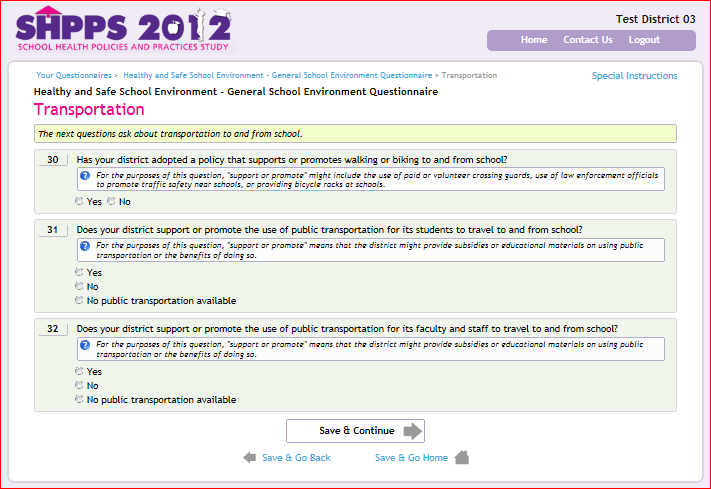Click question number 31 label
Viewport: 711px width, 489px height.
tap(53, 230)
